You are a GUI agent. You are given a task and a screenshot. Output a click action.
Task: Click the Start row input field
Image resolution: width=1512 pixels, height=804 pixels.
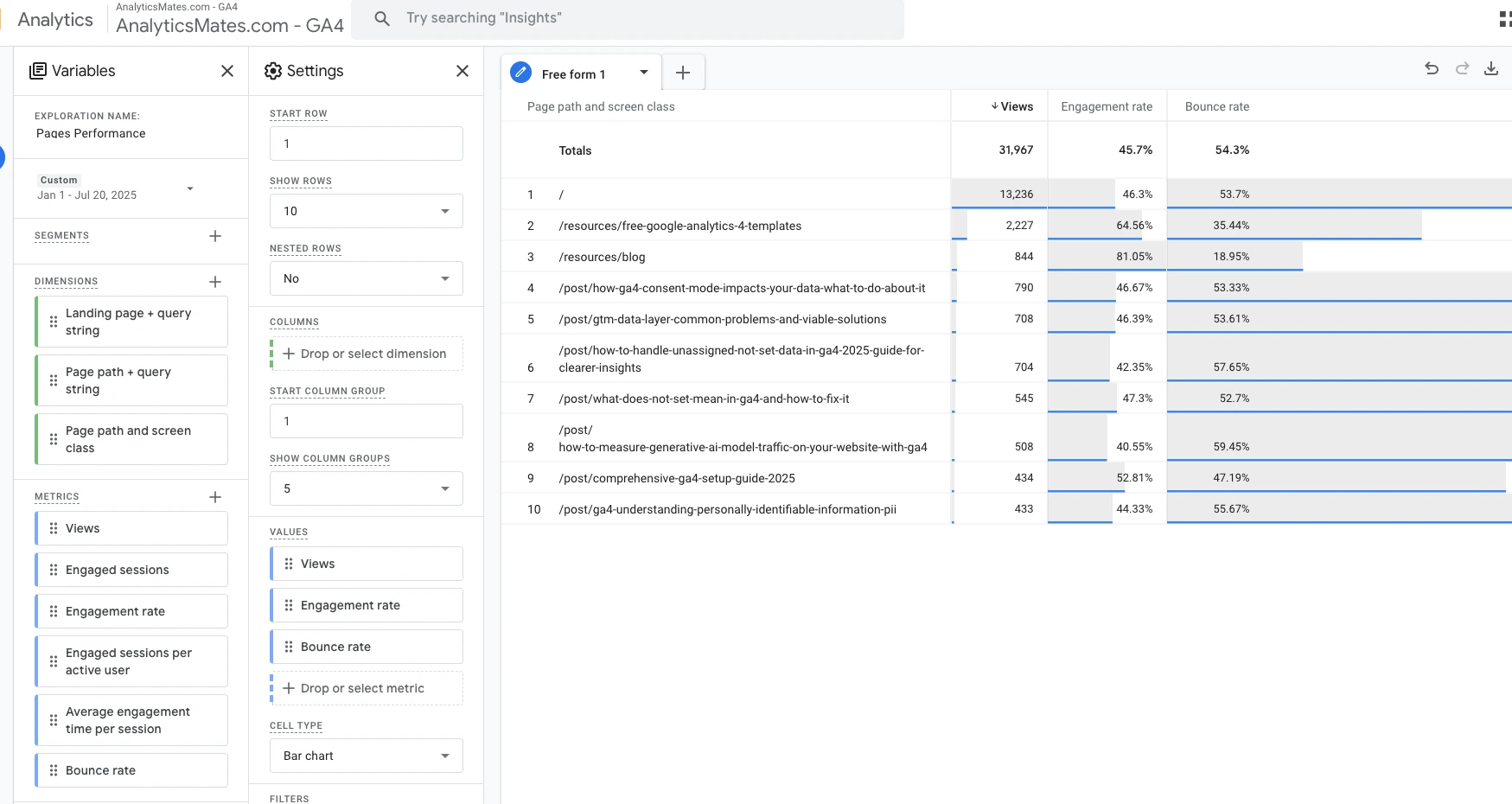tap(367, 144)
